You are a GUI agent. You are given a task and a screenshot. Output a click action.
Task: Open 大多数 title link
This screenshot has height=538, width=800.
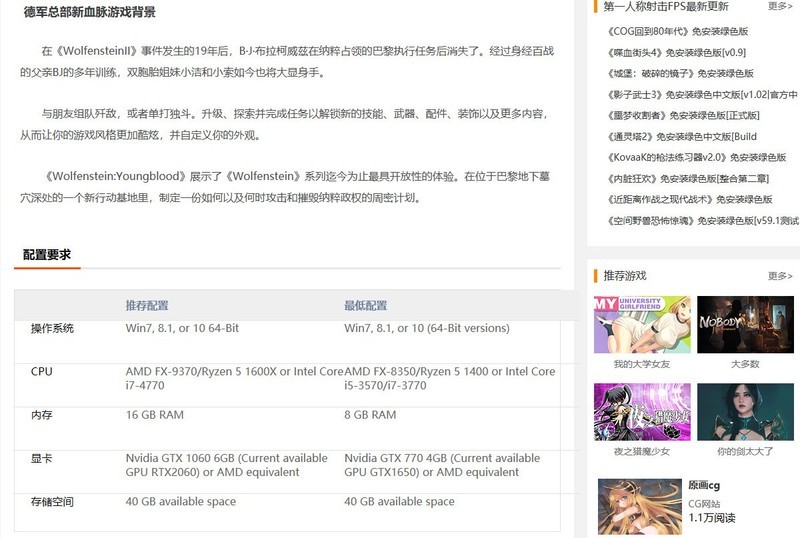(745, 364)
